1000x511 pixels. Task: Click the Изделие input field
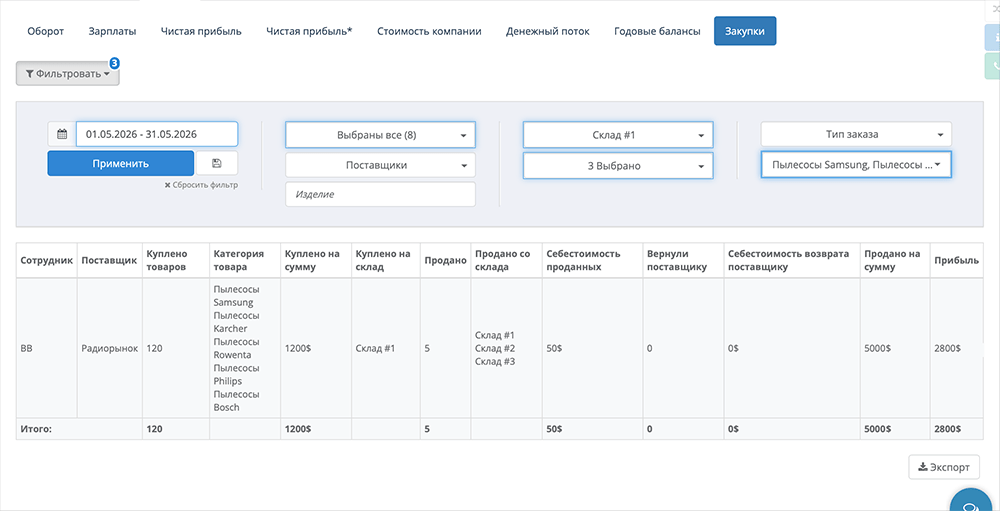click(x=380, y=195)
